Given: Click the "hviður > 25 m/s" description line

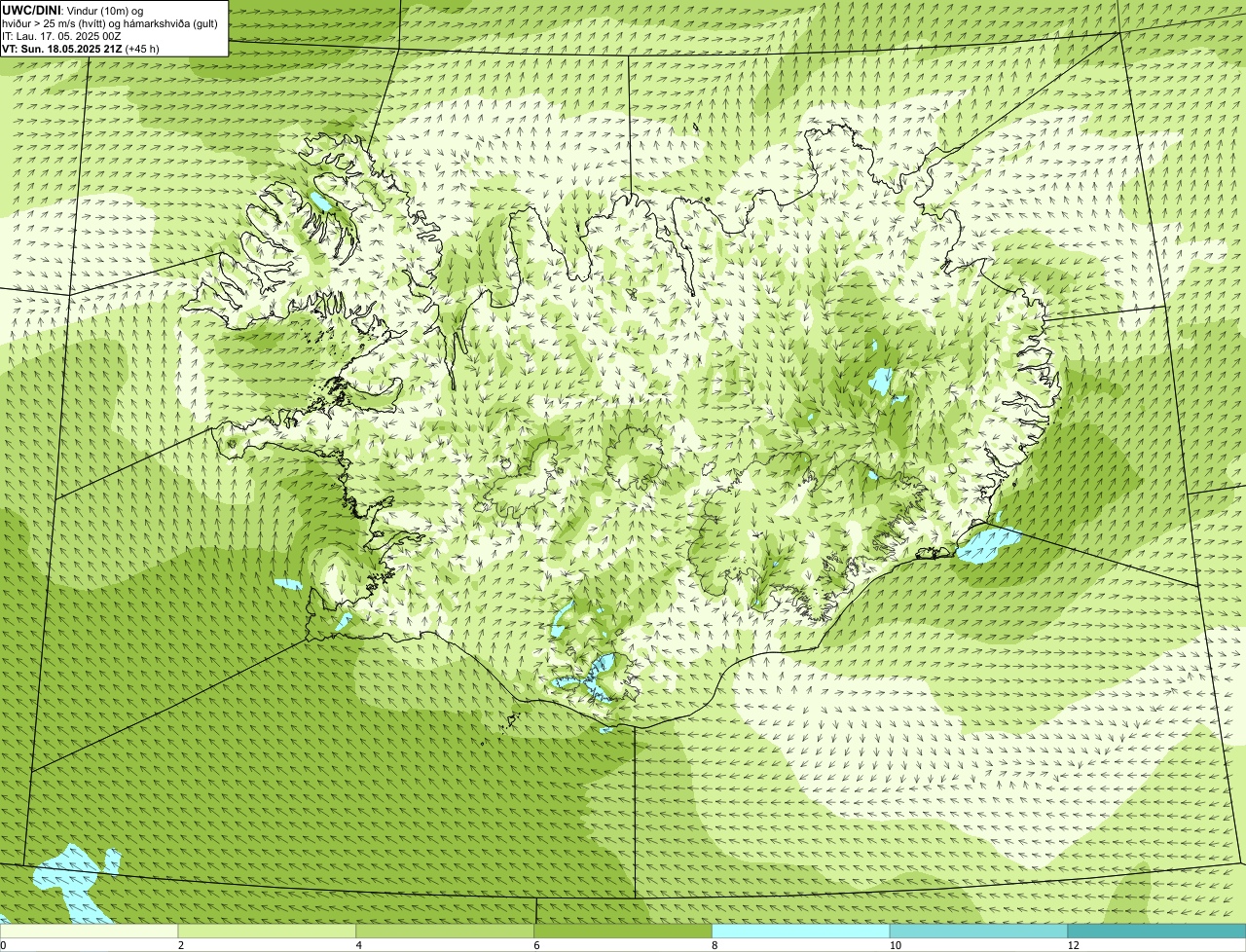Looking at the screenshot, I should click(x=110, y=23).
